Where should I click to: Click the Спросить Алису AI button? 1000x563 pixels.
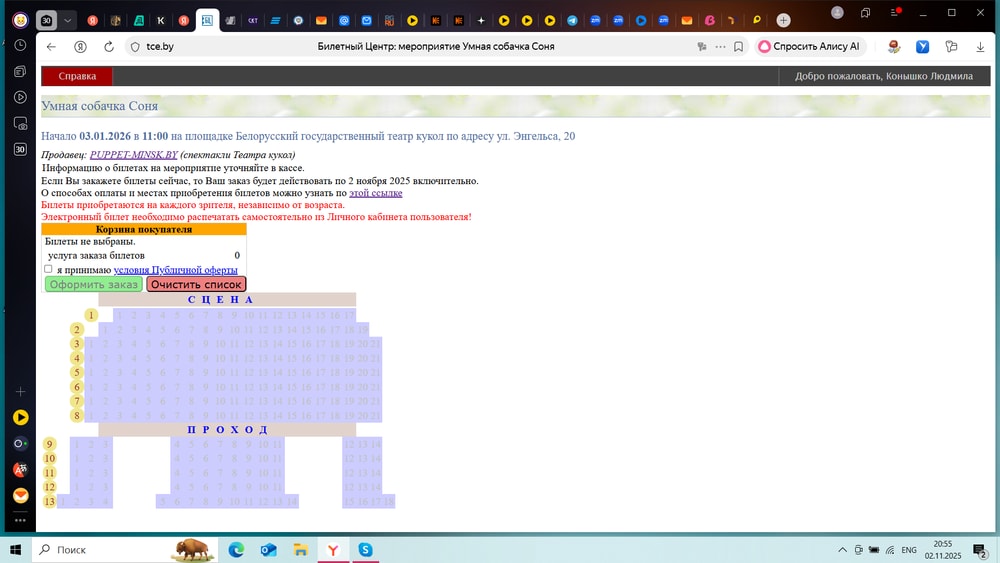click(x=808, y=47)
